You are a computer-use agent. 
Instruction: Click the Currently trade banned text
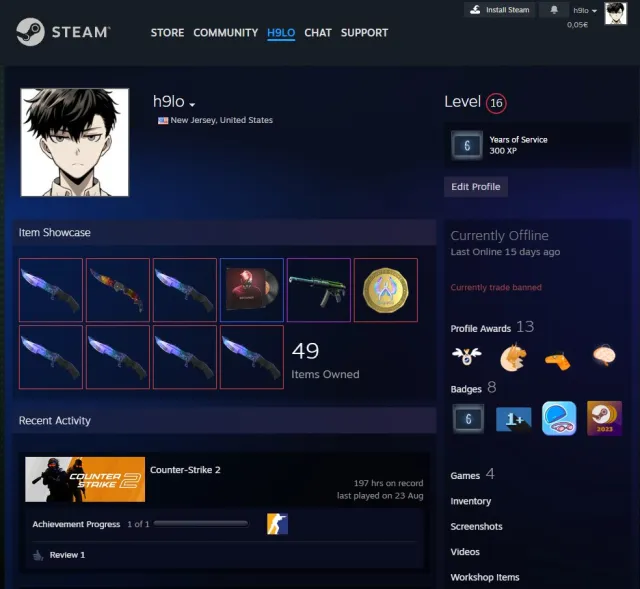pos(496,287)
